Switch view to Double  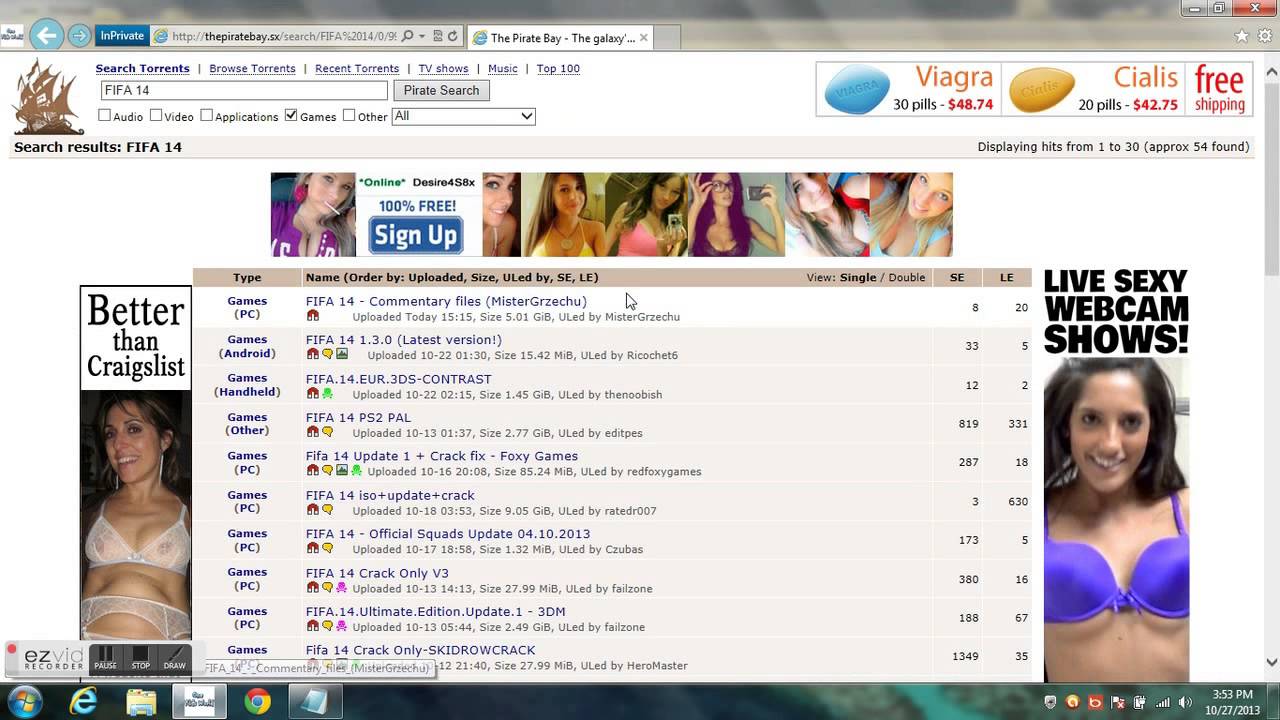click(907, 278)
